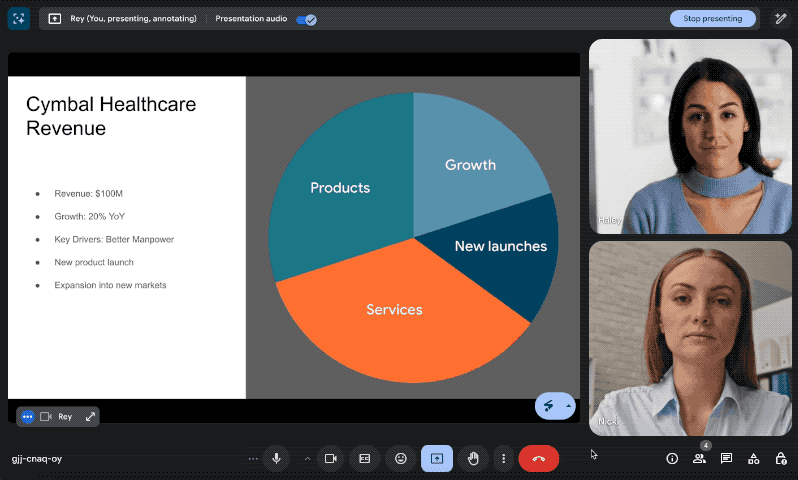Open the chat with everyone panel
The height and width of the screenshot is (480, 798).
726,459
